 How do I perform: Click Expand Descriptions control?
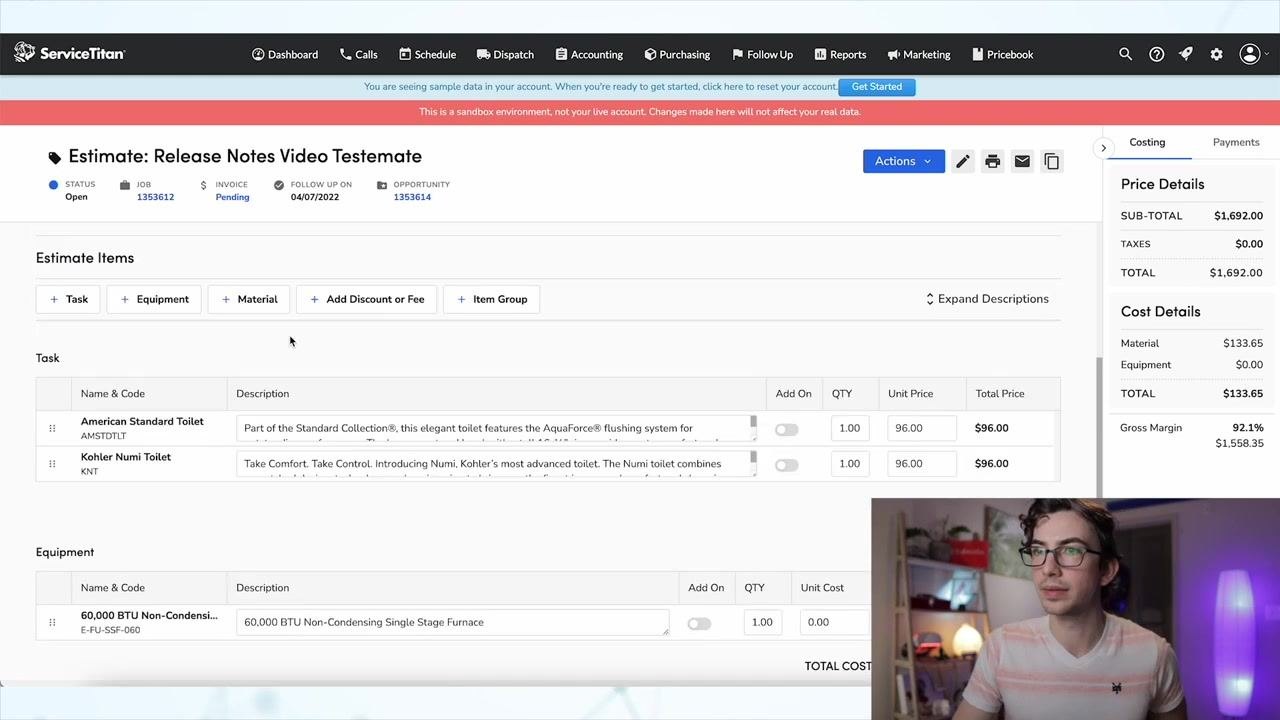point(987,299)
